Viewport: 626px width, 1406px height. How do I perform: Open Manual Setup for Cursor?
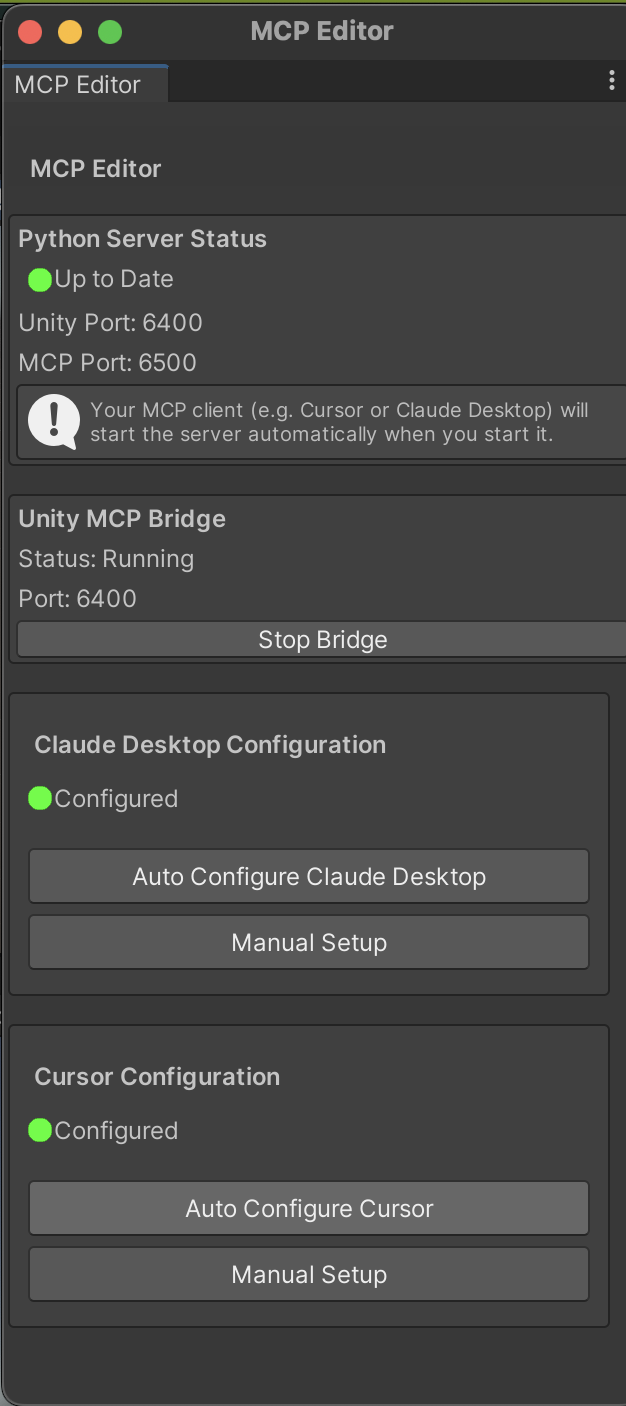309,1274
